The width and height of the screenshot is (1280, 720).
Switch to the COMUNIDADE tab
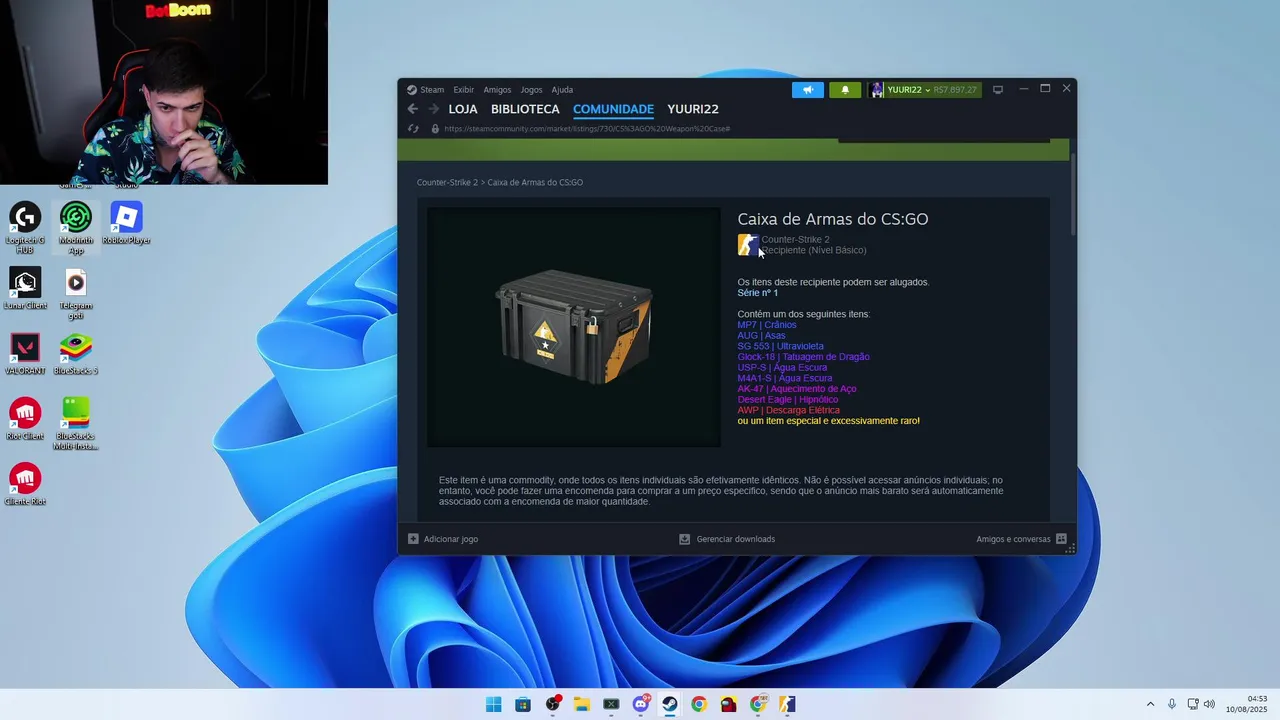(613, 109)
